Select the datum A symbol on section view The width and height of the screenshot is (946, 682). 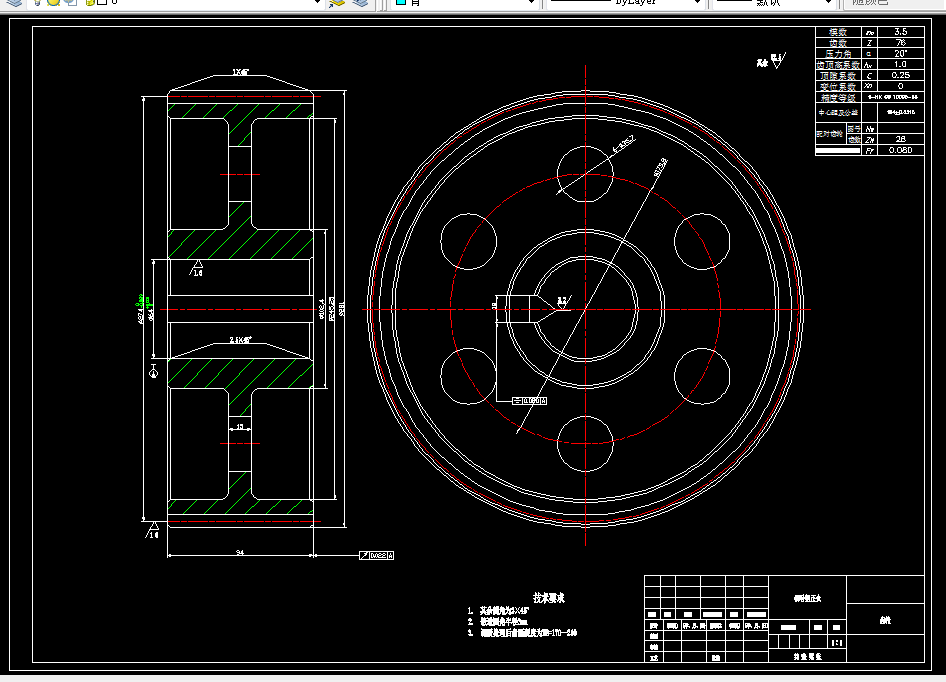(x=153, y=371)
